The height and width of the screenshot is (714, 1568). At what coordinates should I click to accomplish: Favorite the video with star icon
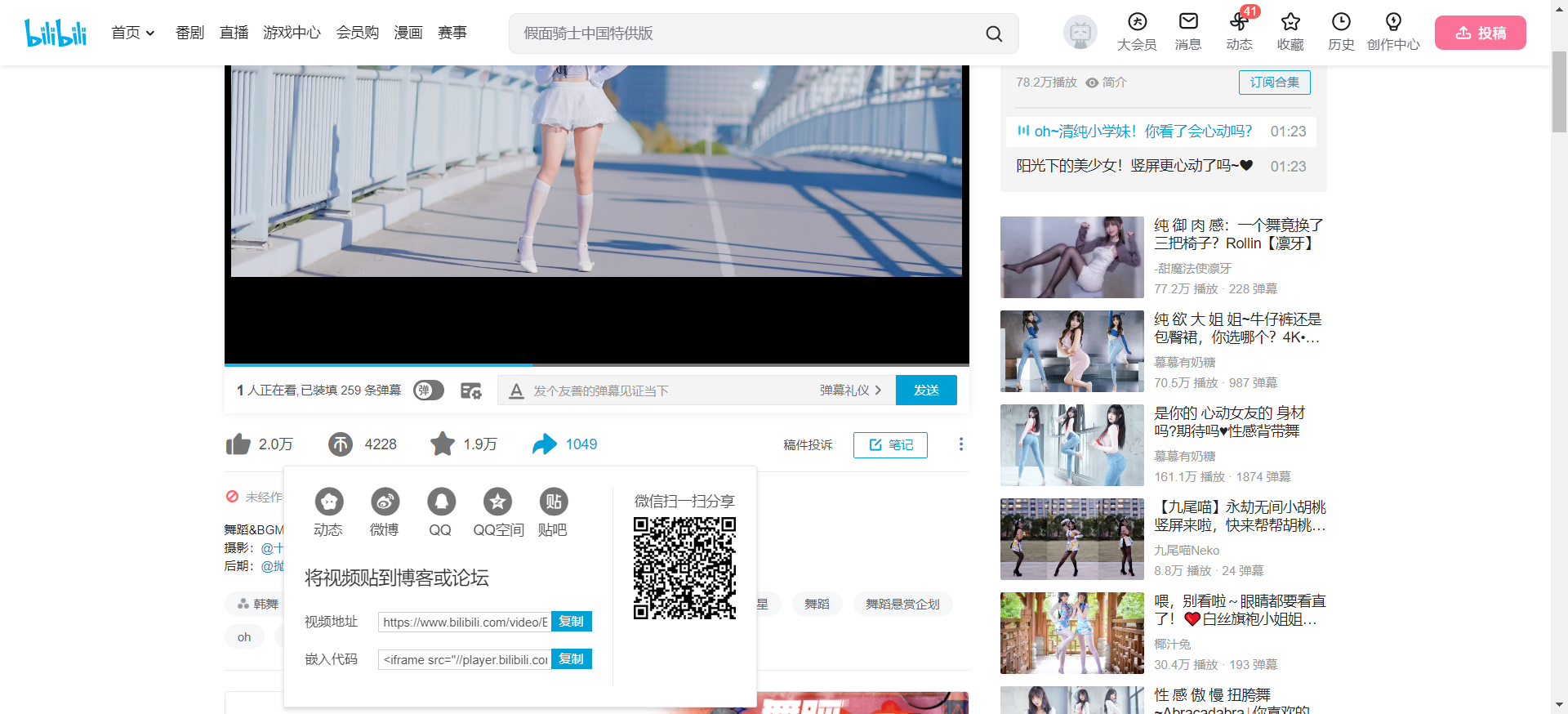(x=443, y=444)
